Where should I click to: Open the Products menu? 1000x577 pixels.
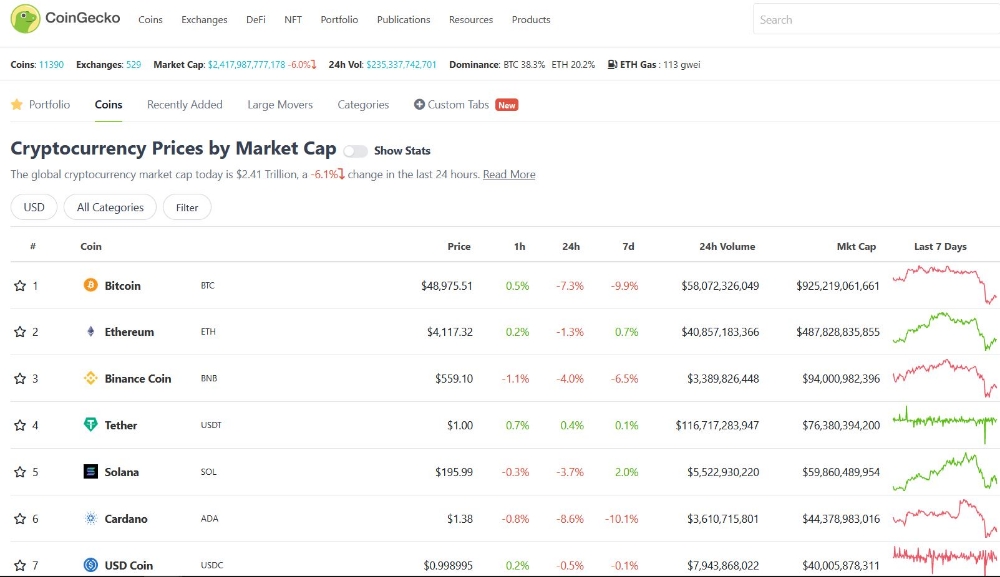(x=531, y=20)
